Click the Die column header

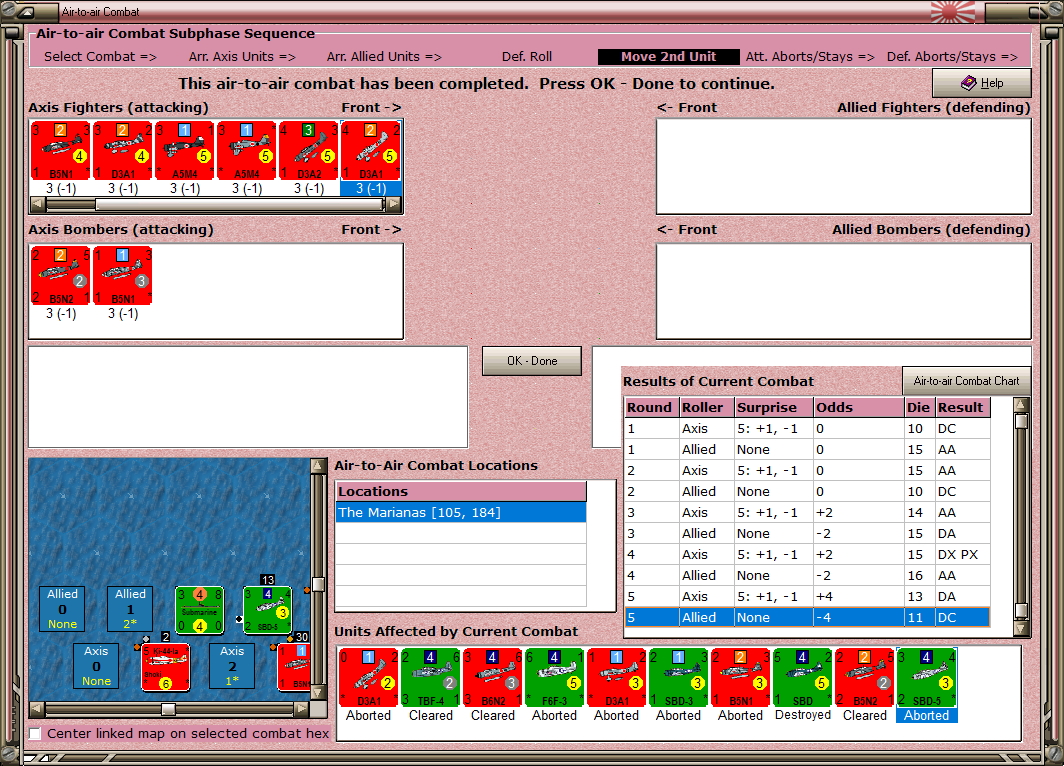919,407
